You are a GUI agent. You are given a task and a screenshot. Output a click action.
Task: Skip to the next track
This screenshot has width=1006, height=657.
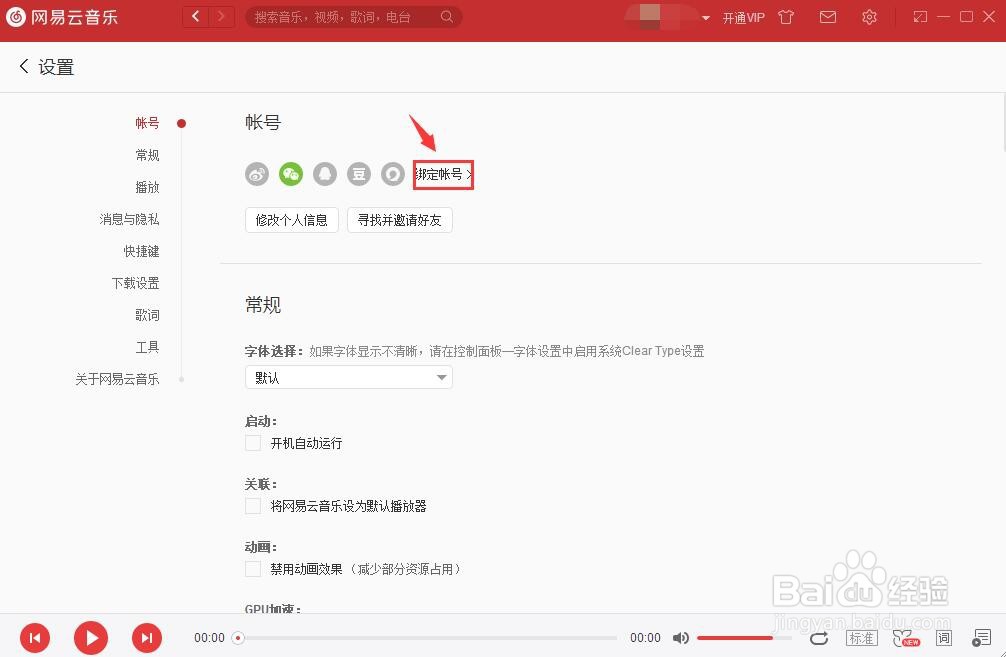[147, 638]
